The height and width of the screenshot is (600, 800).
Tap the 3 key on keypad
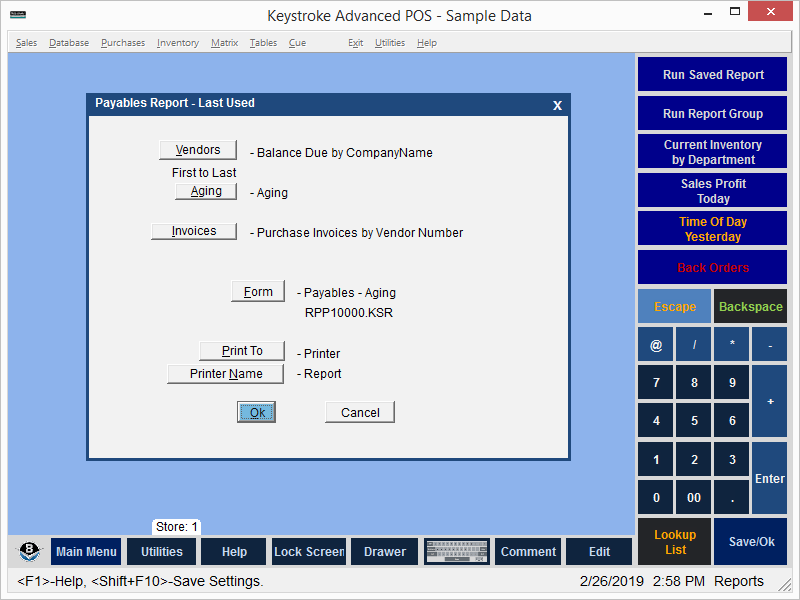pos(732,459)
